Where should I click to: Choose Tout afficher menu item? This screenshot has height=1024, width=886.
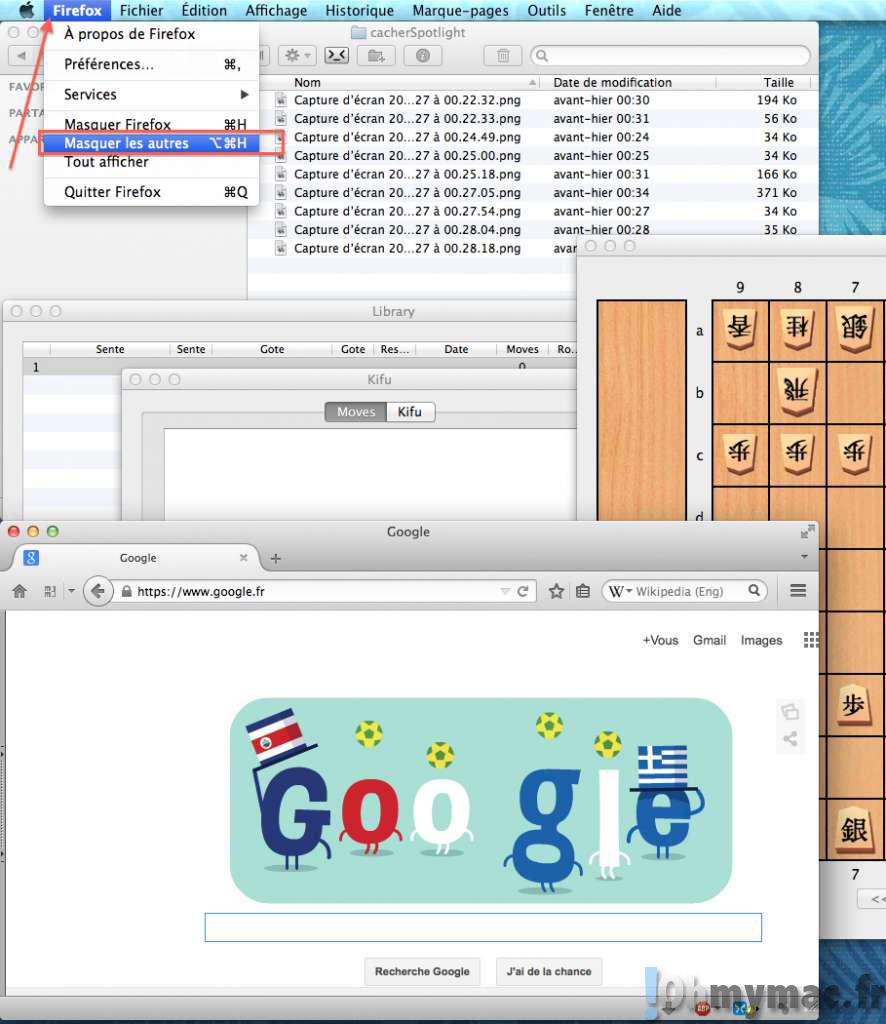click(151, 162)
